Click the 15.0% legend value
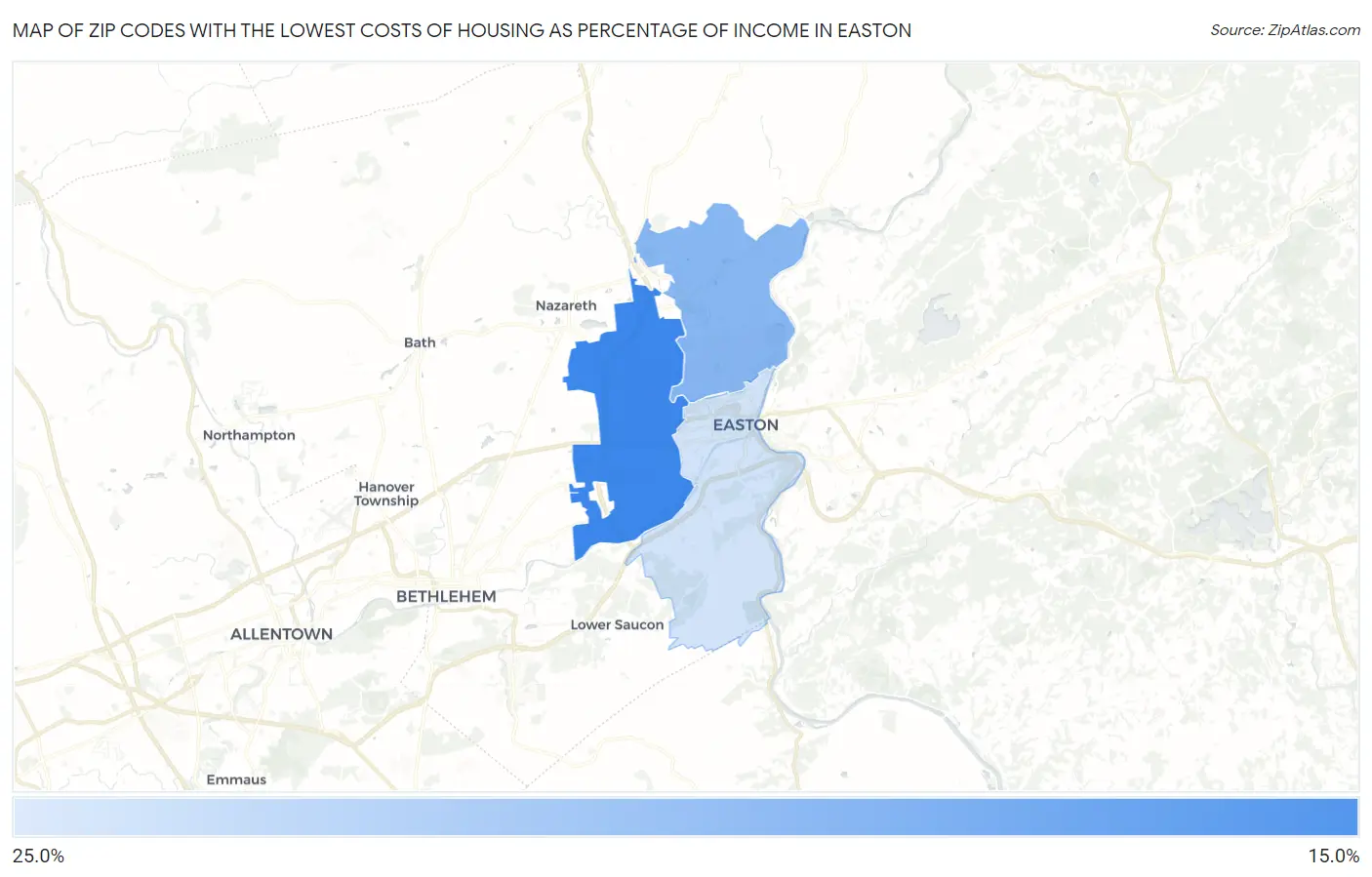Image resolution: width=1372 pixels, height=877 pixels. tap(1333, 857)
